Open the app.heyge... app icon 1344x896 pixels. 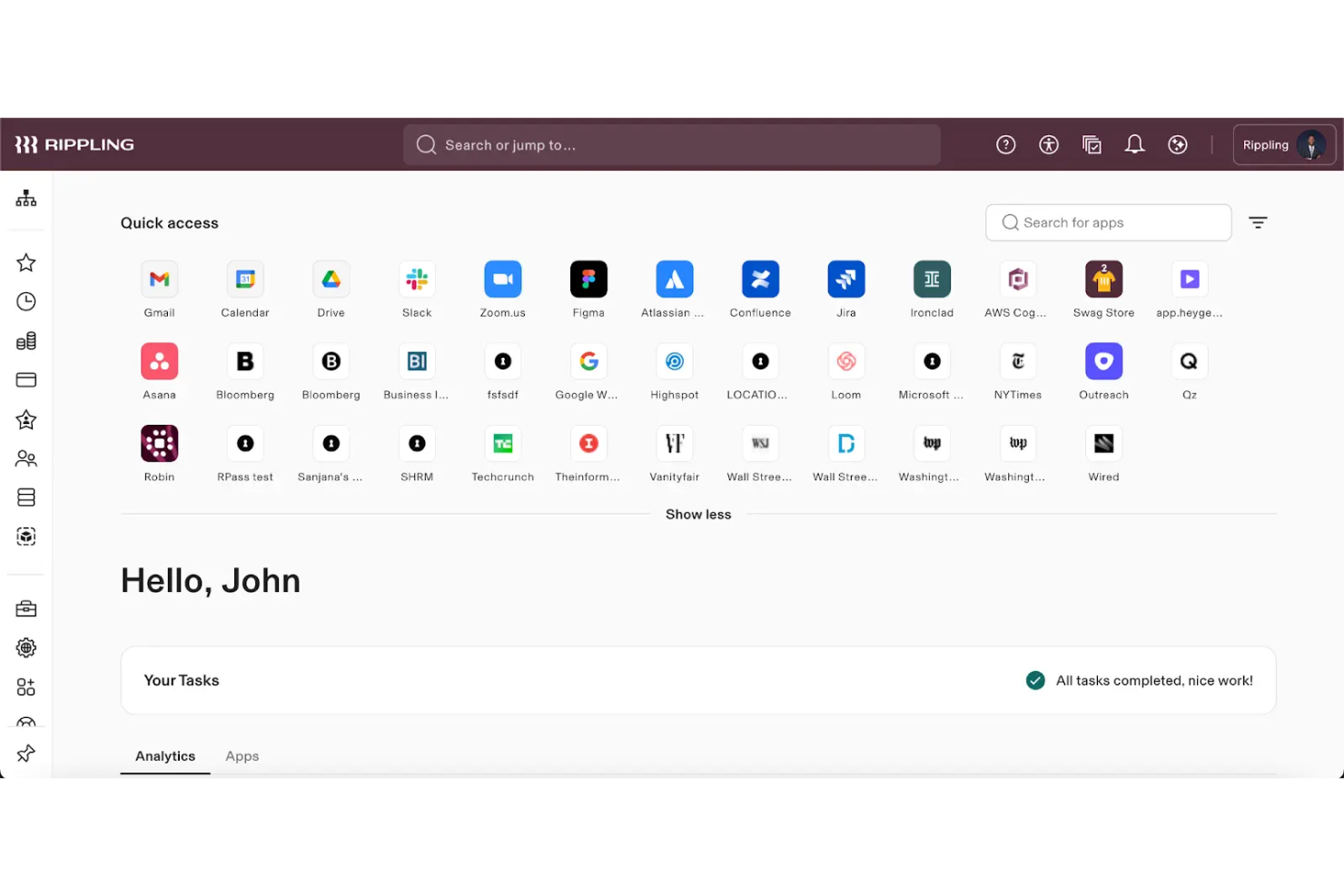pos(1190,280)
